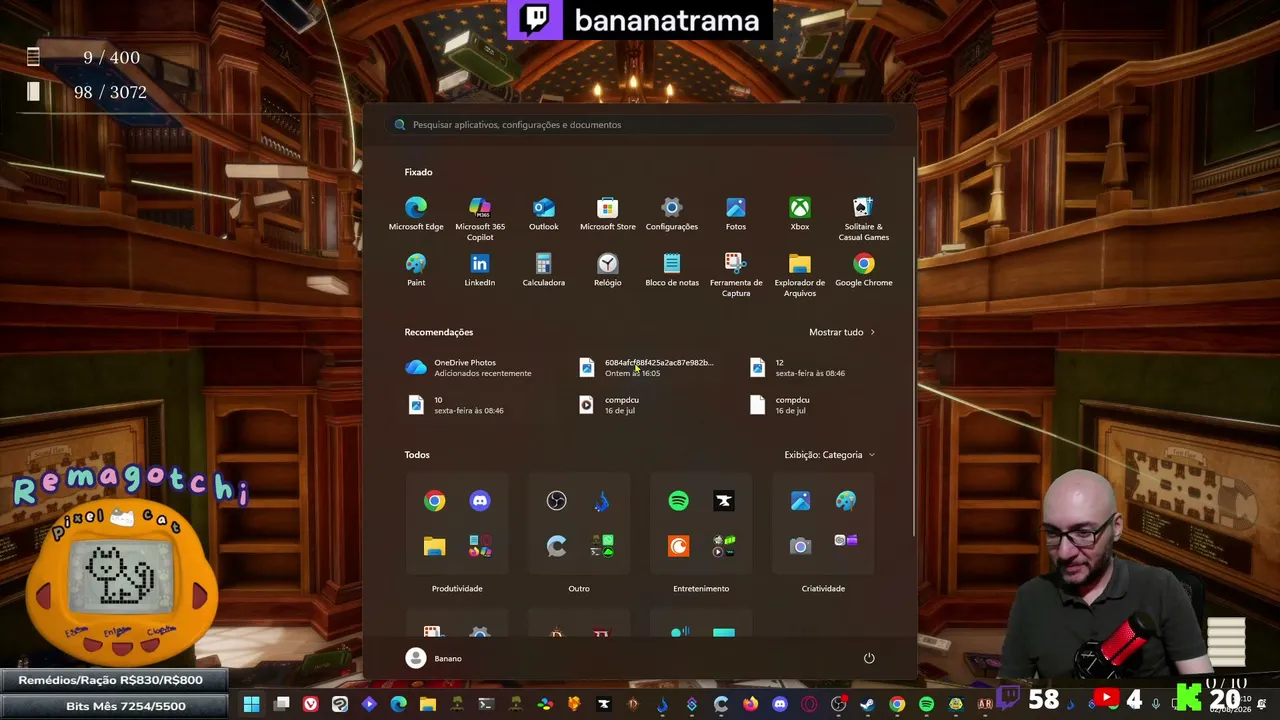The height and width of the screenshot is (720, 1280).
Task: Open Firefox from the taskbar
Action: pos(750,704)
